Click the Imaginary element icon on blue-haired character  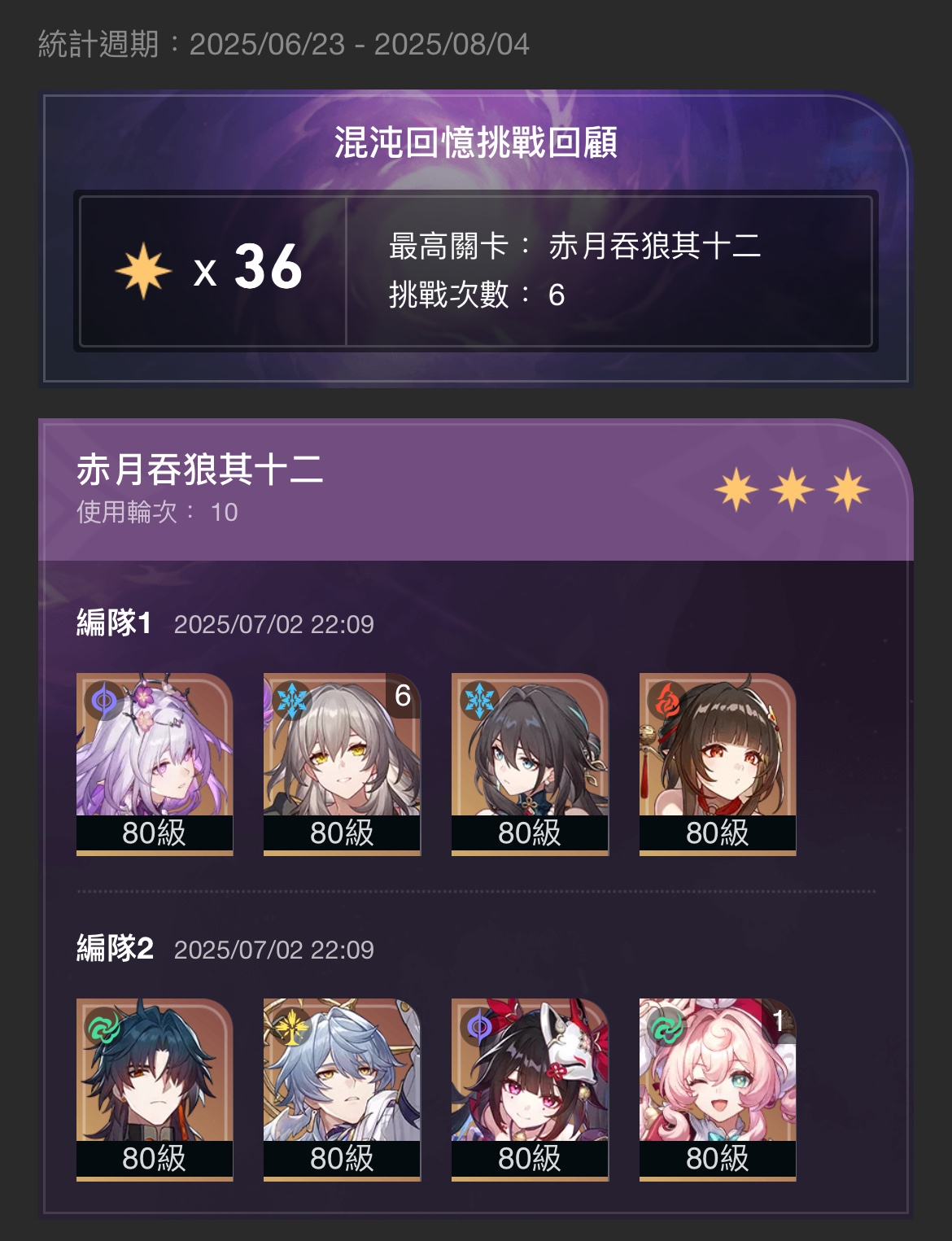(x=291, y=1026)
